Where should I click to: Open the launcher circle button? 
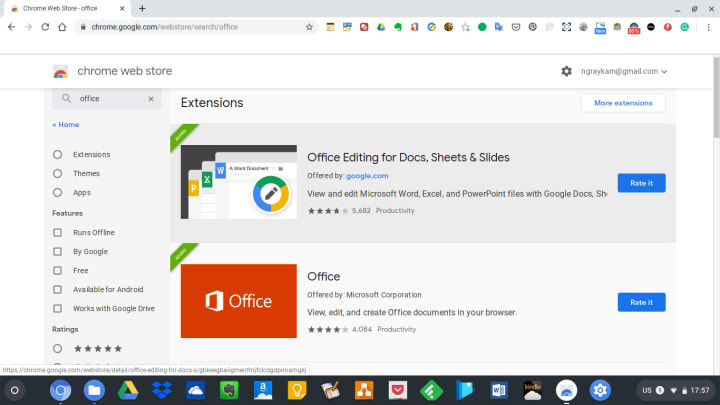pos(15,390)
